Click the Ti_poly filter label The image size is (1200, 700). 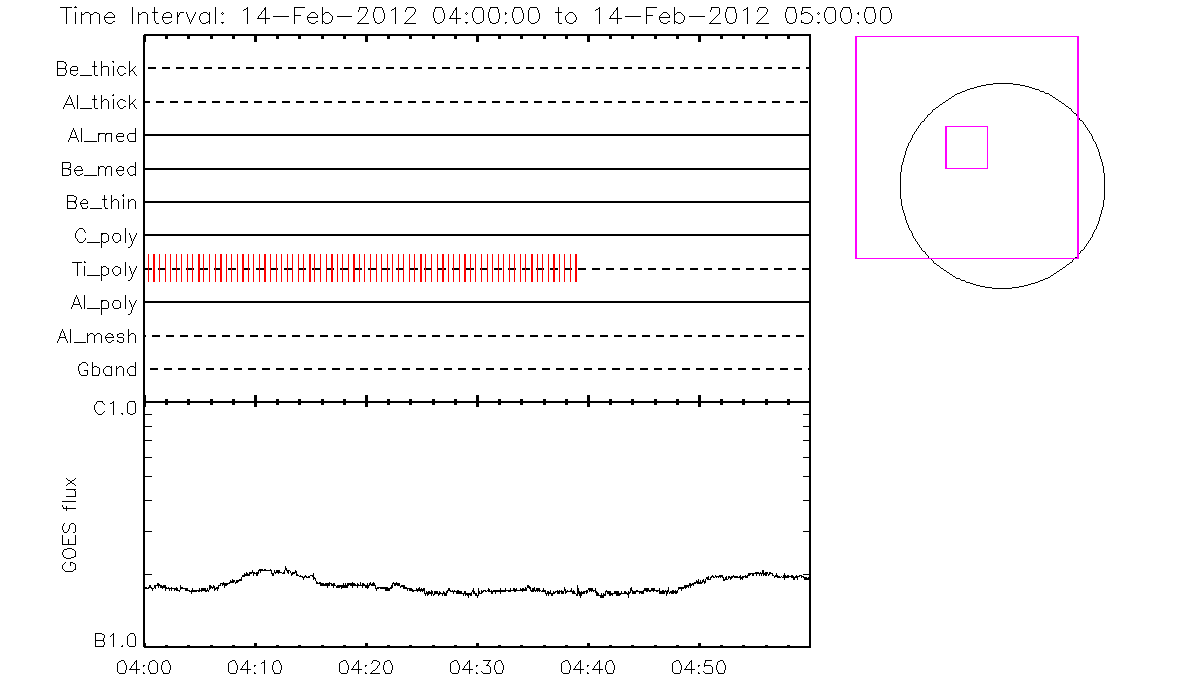coord(104,270)
